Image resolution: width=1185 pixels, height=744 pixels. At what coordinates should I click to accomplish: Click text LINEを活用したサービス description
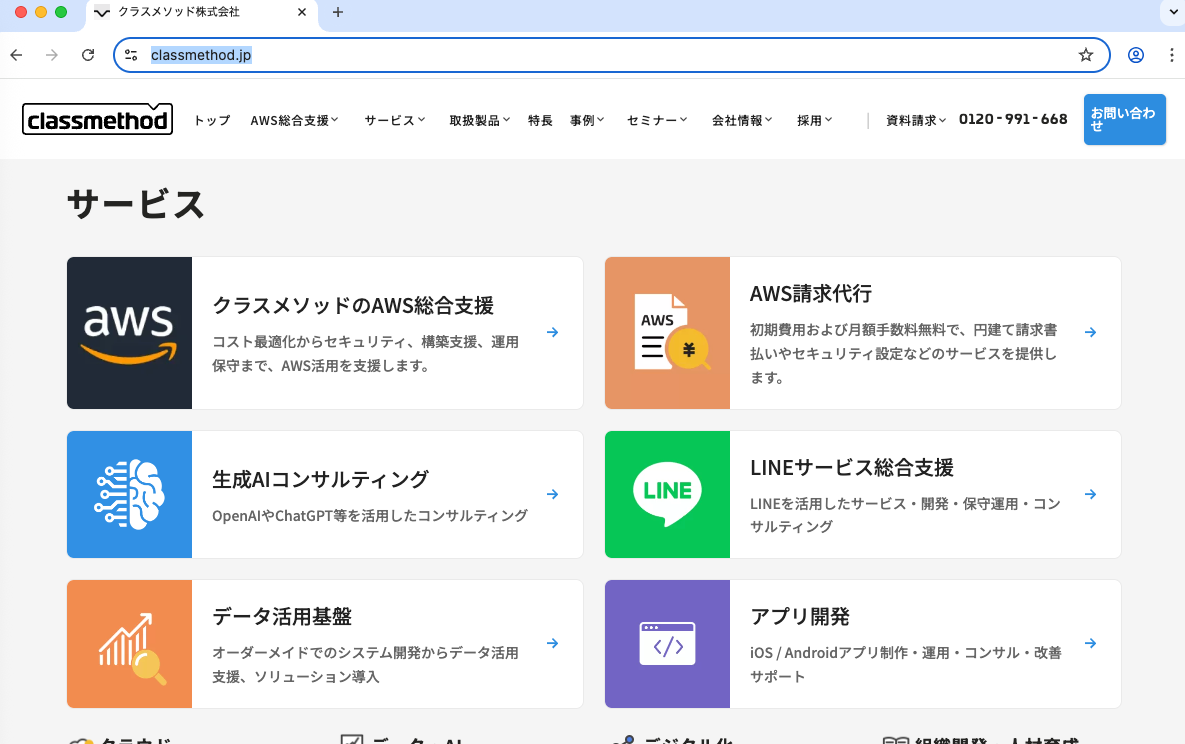[905, 515]
